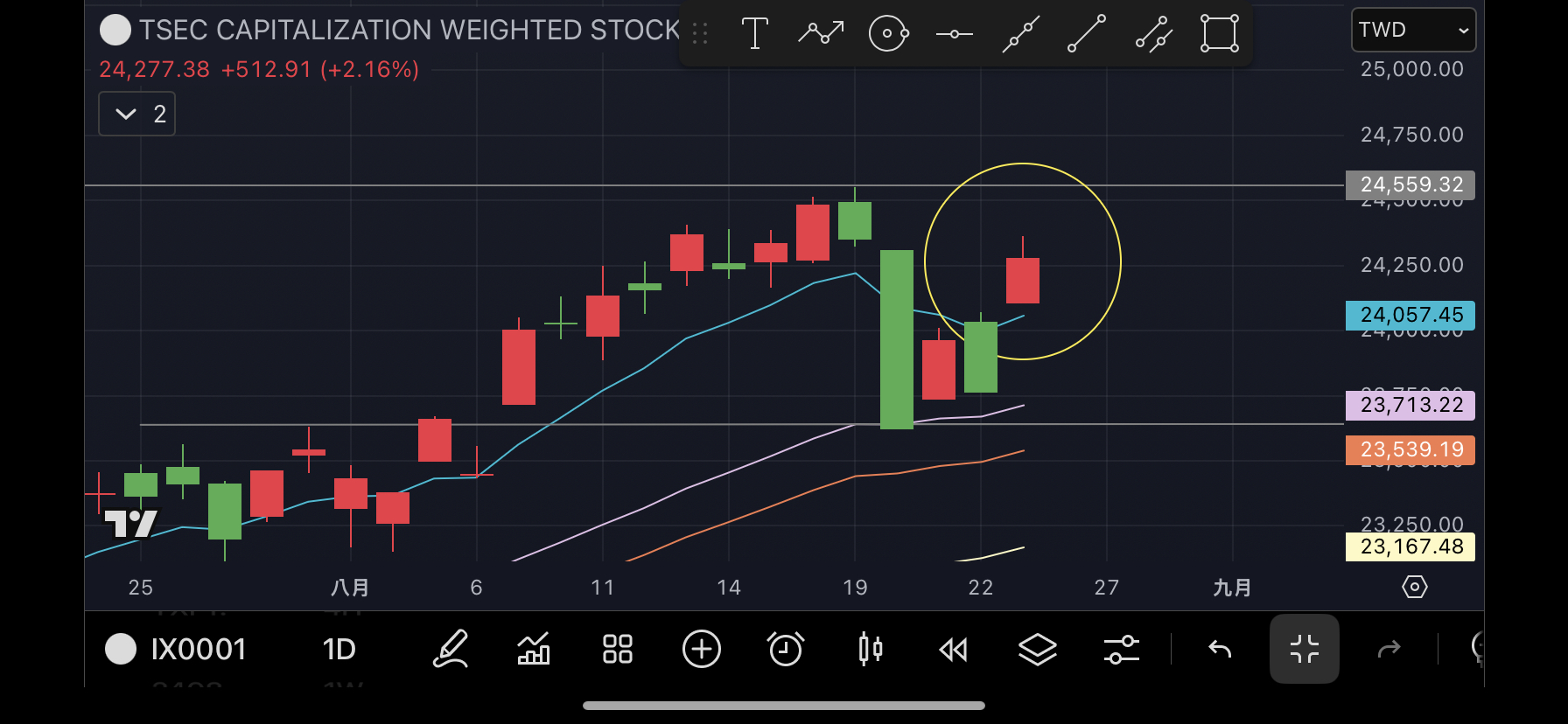Select the extended line tool
This screenshot has height=724, width=1568.
pos(1020,34)
